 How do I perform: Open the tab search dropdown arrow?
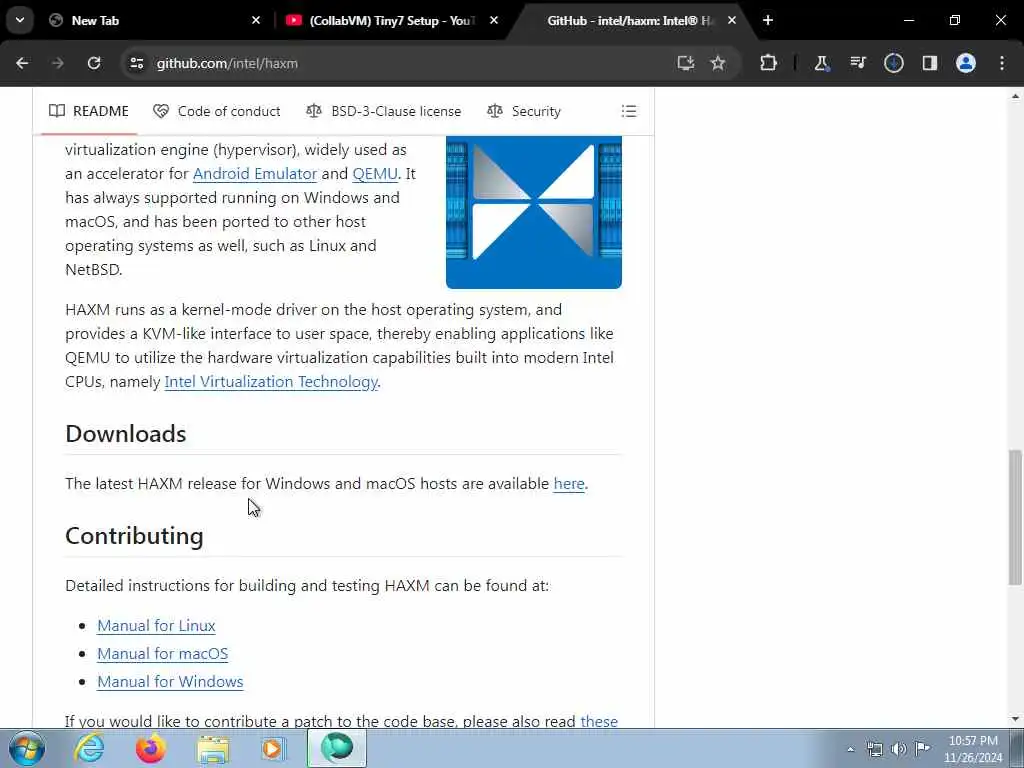pos(20,20)
